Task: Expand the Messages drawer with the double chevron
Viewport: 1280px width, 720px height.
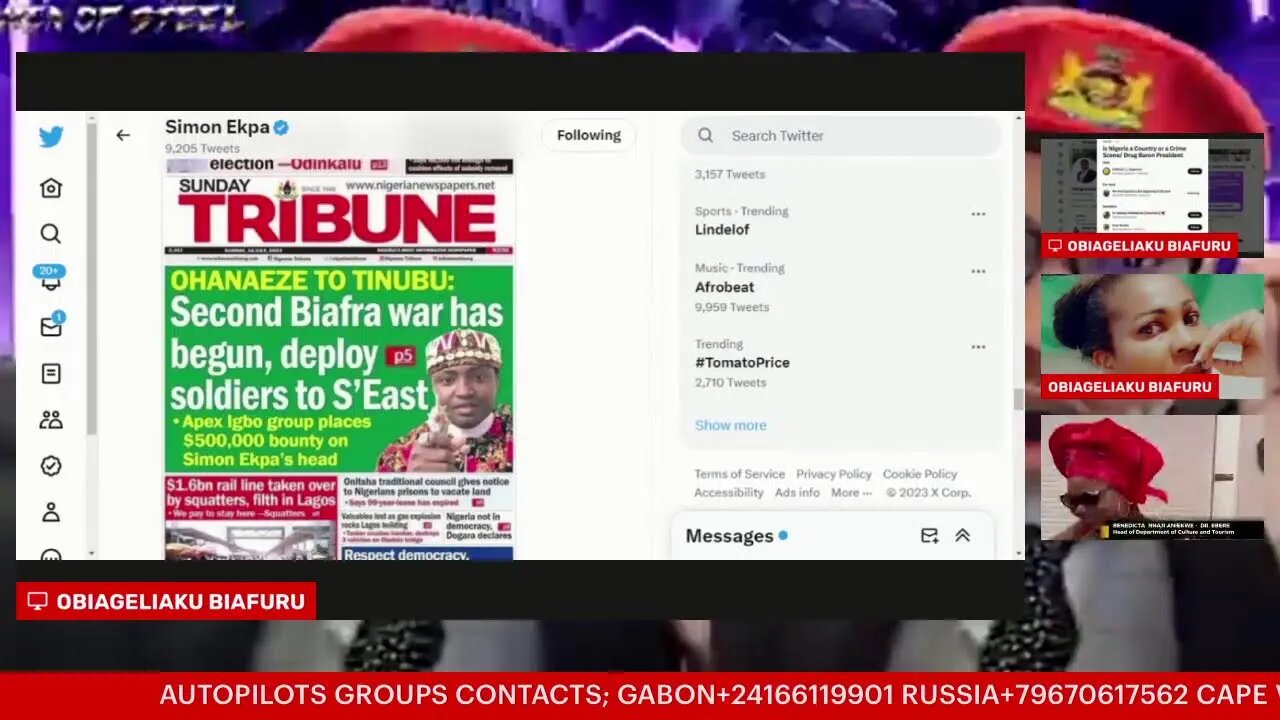Action: tap(963, 536)
